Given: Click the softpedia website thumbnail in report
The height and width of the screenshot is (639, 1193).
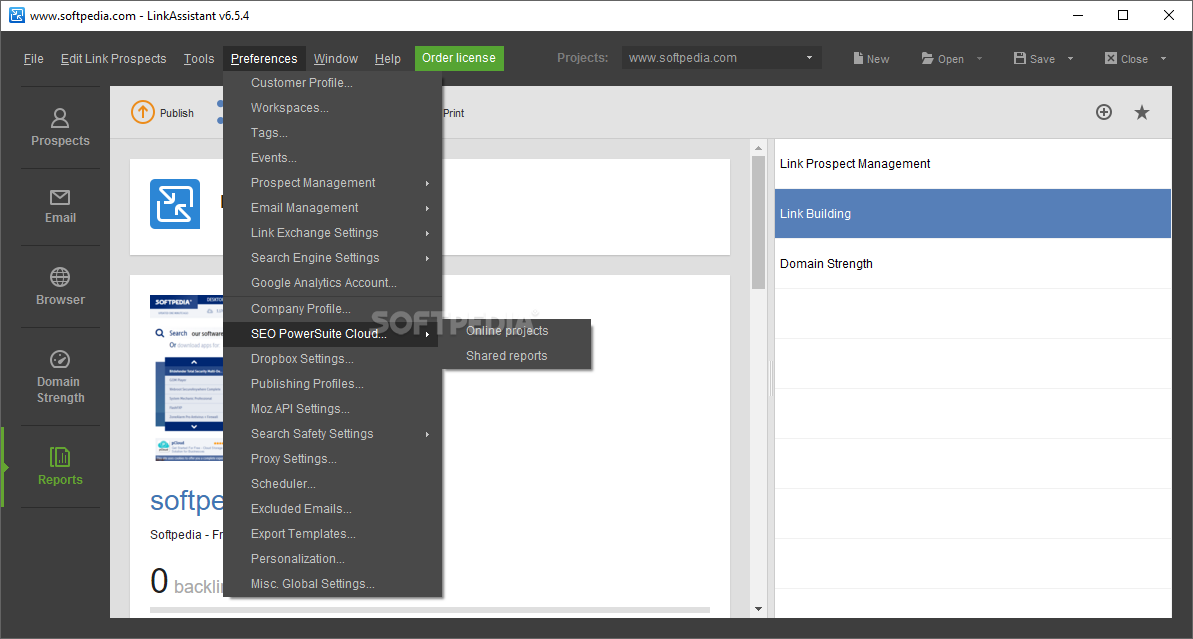Looking at the screenshot, I should pos(186,378).
